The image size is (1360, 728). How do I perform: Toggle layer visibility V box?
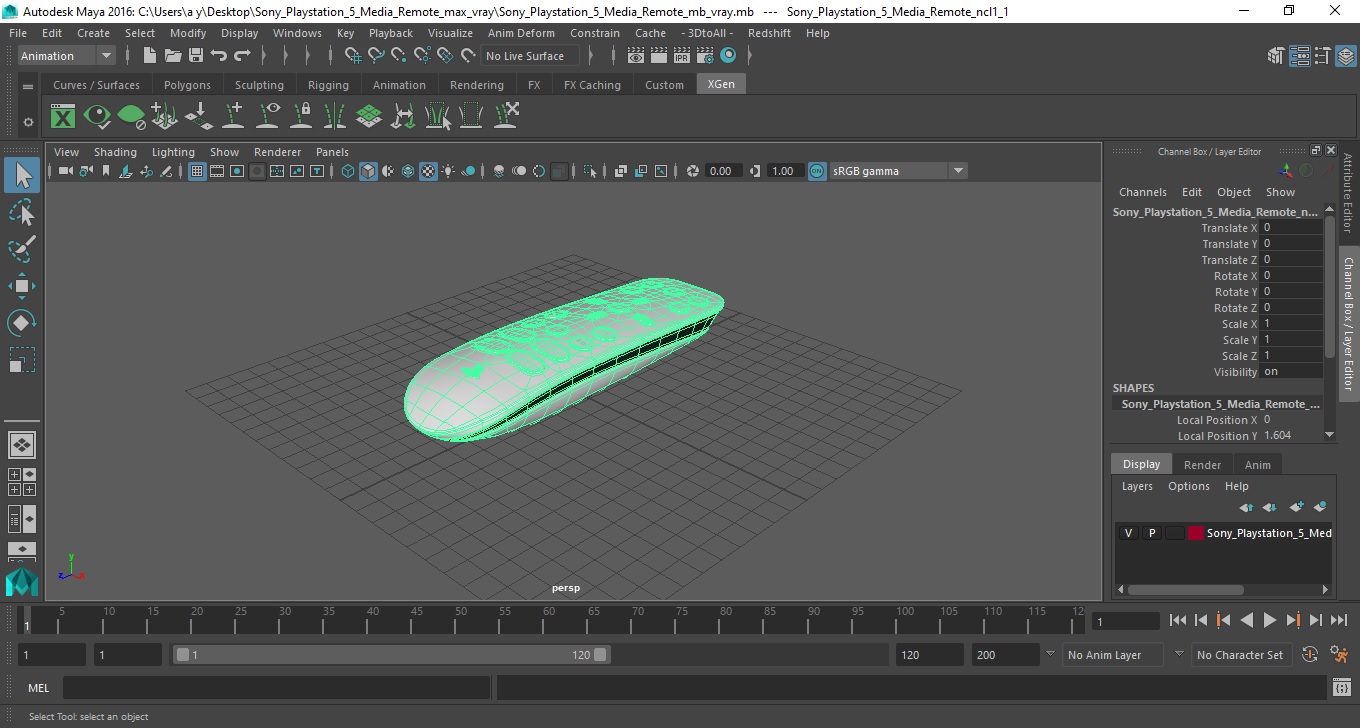(1128, 533)
